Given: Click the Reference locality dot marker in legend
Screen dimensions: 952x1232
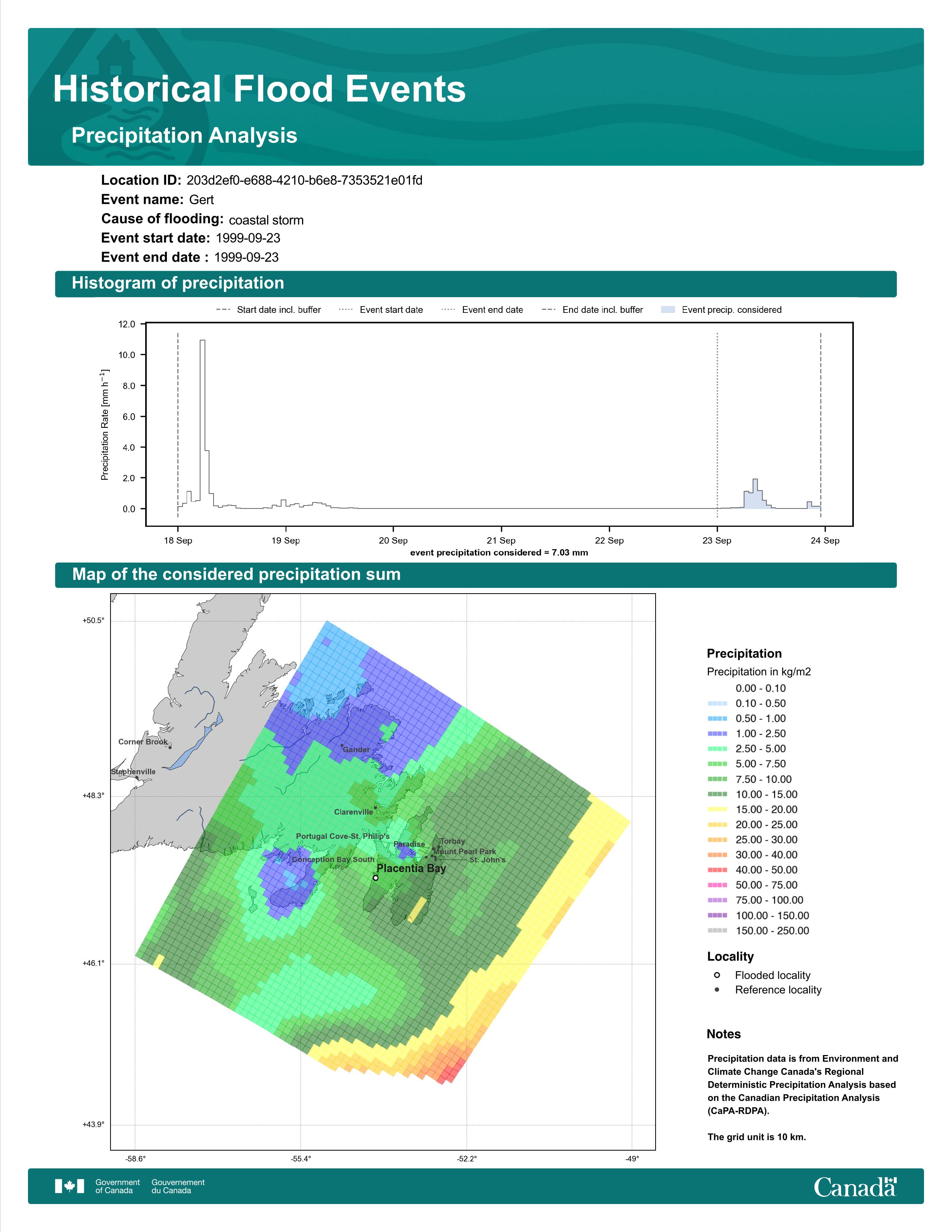Looking at the screenshot, I should [717, 989].
